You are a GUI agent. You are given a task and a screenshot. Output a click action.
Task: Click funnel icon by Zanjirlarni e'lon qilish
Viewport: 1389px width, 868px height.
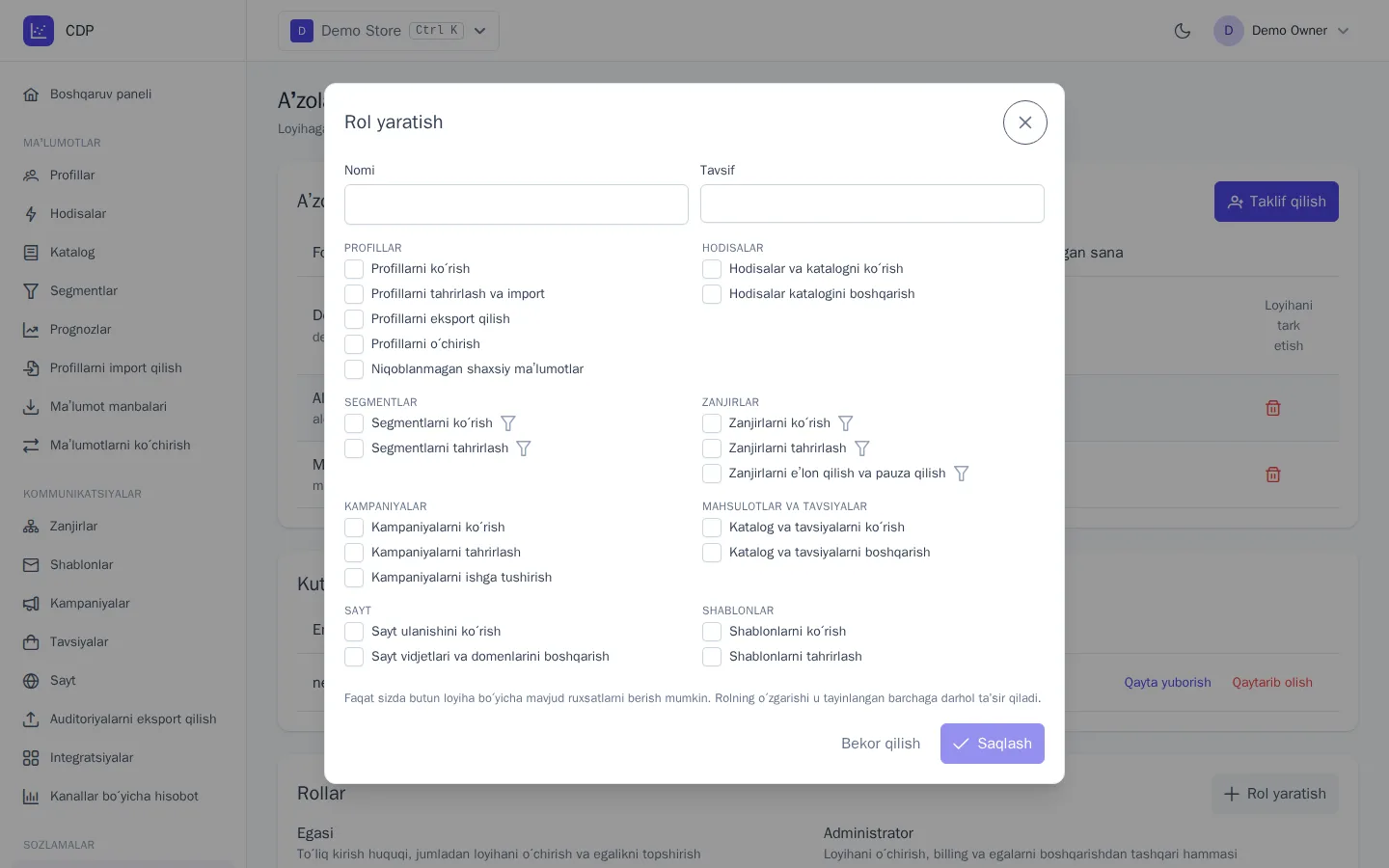(962, 474)
